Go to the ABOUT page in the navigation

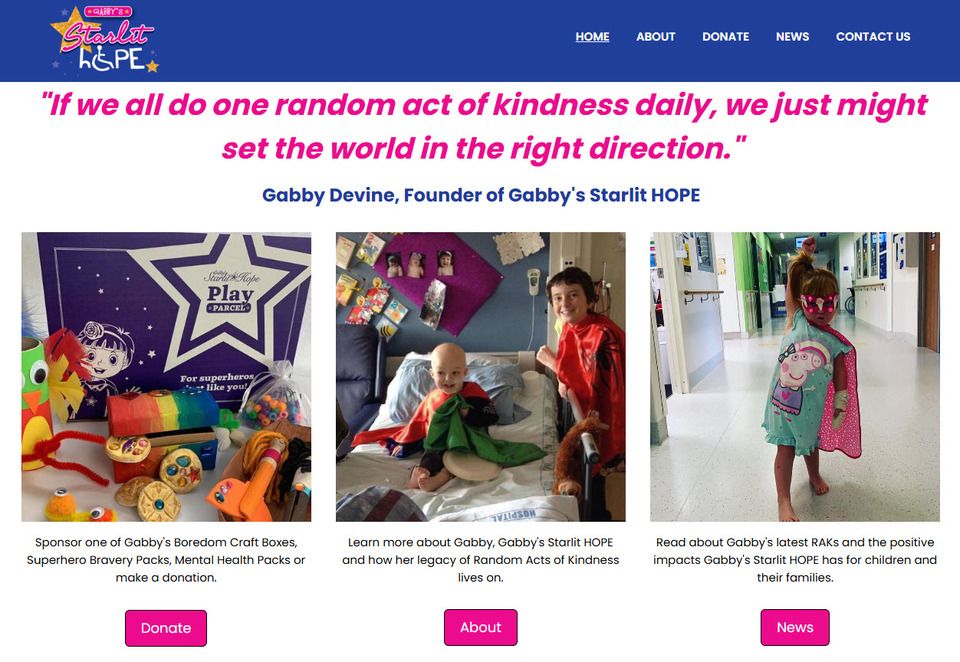[x=655, y=37]
